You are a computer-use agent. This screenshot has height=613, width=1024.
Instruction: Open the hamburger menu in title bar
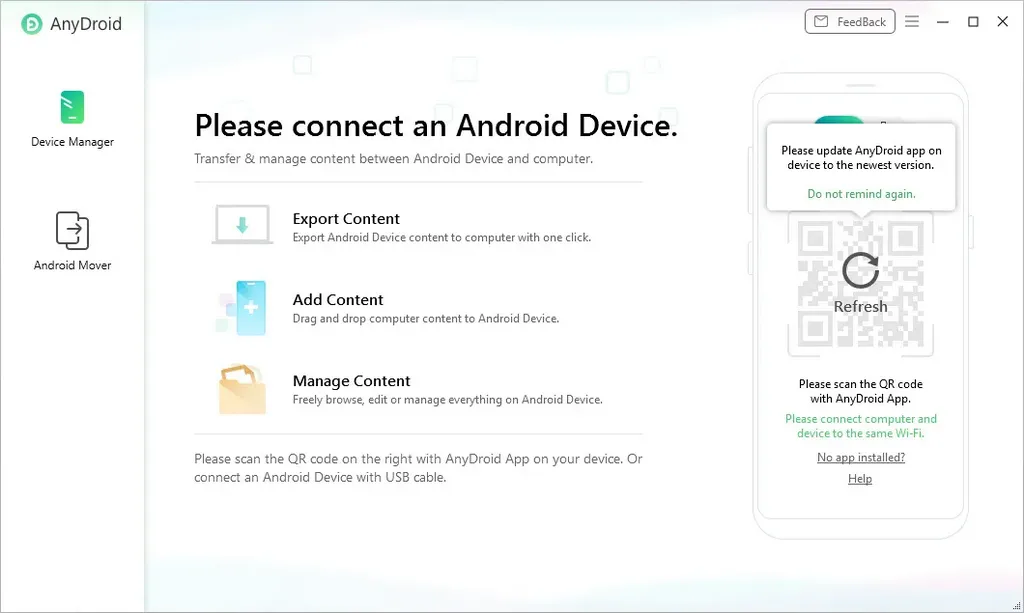[x=912, y=22]
